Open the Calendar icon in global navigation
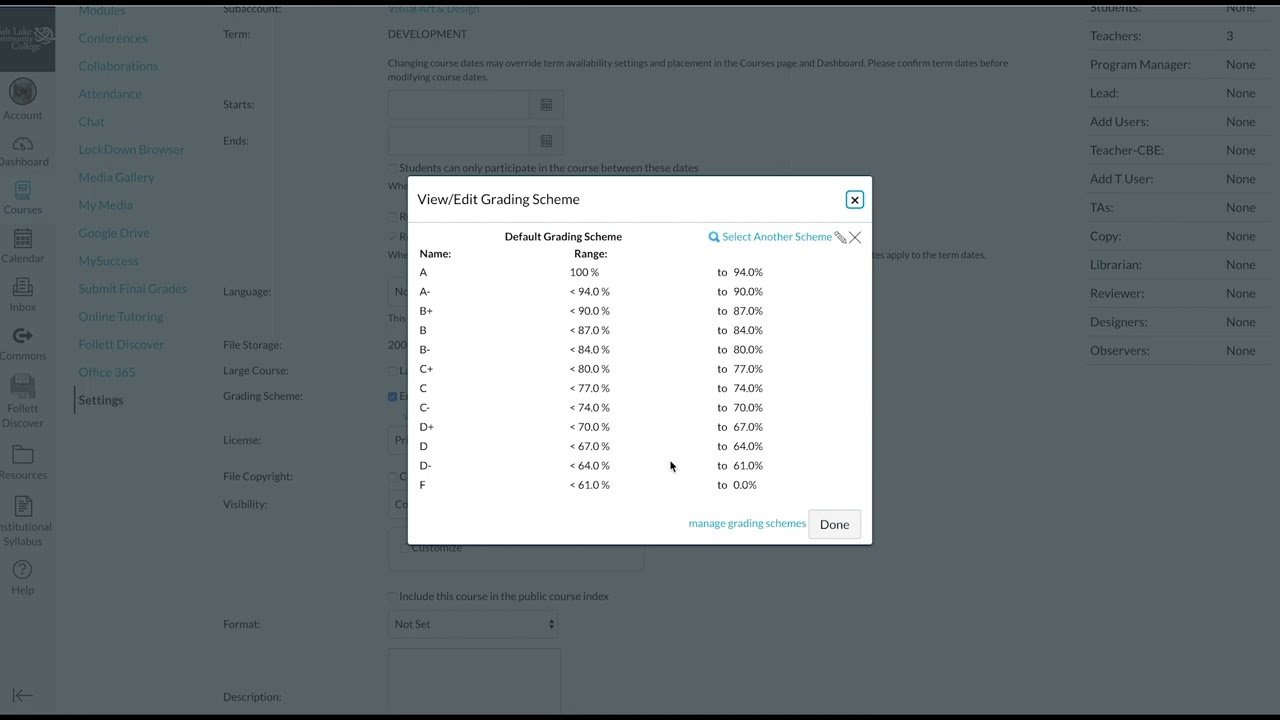This screenshot has height=720, width=1280. (22, 238)
